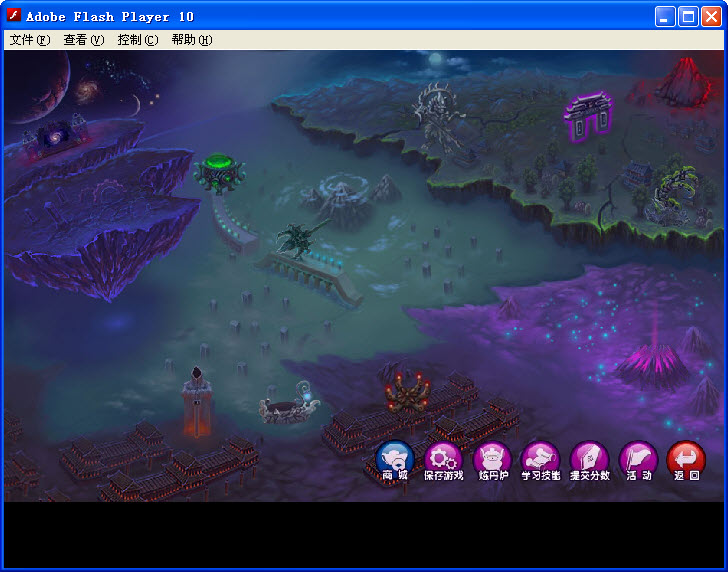Open the 控制(C) menu

tap(138, 40)
